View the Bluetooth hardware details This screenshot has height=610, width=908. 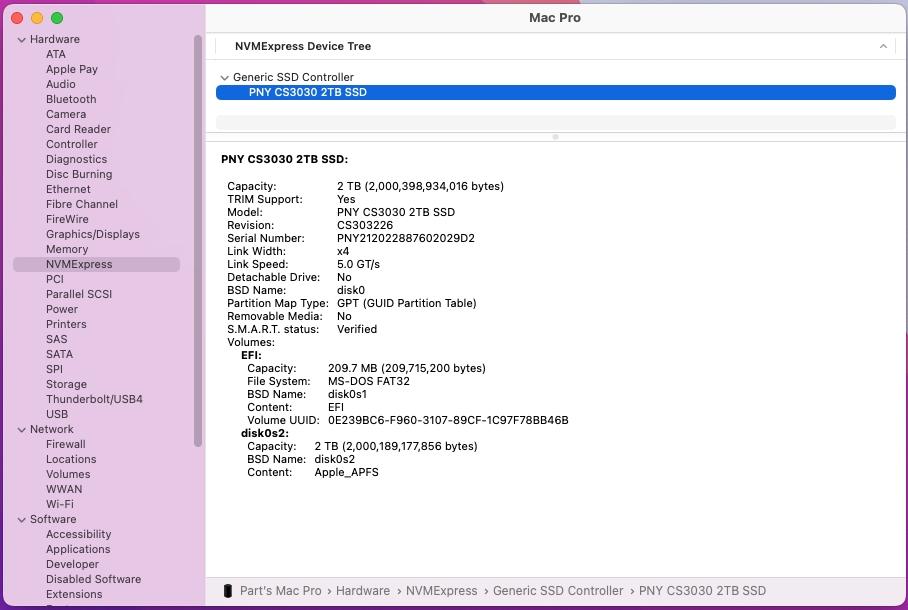71,99
